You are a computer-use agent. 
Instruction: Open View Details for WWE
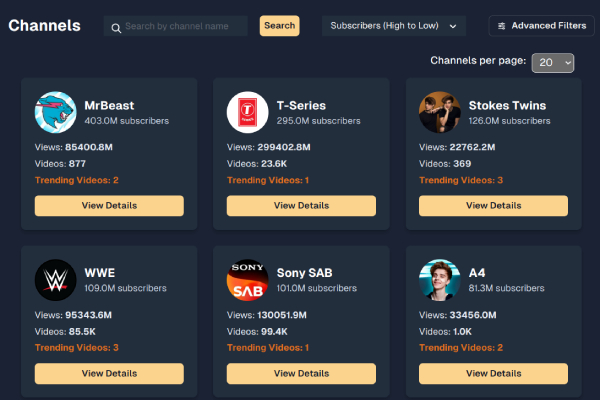[x=109, y=373]
